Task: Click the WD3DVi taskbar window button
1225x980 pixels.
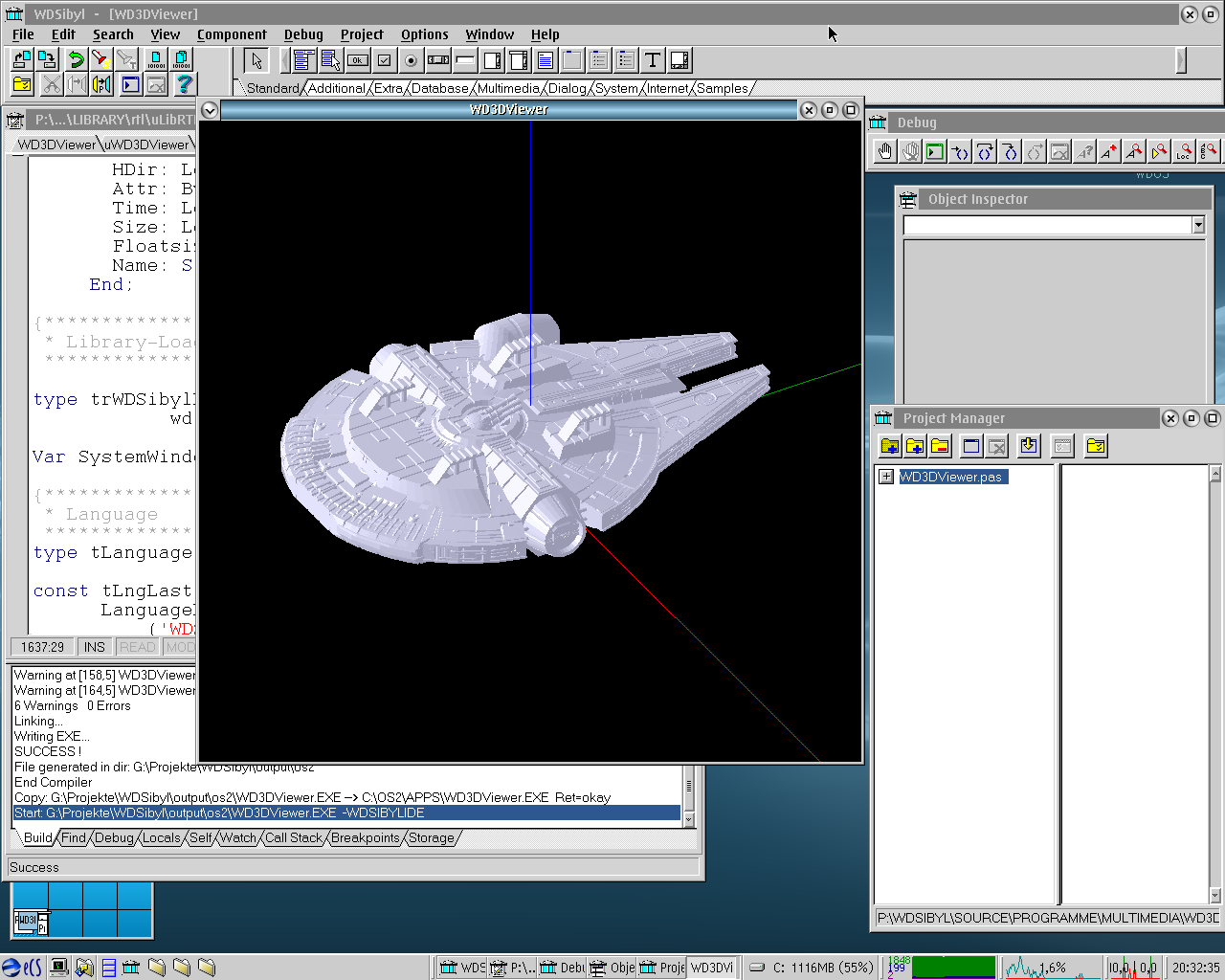Action: coord(711,968)
